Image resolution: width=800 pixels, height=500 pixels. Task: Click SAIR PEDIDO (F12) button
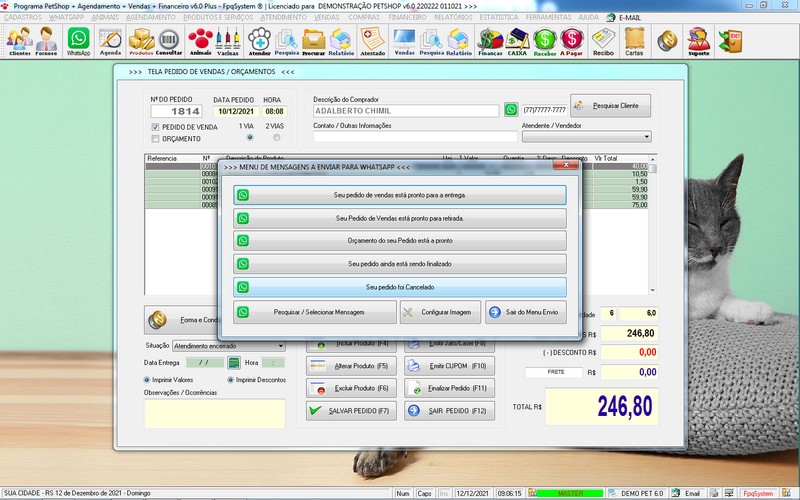(x=449, y=410)
